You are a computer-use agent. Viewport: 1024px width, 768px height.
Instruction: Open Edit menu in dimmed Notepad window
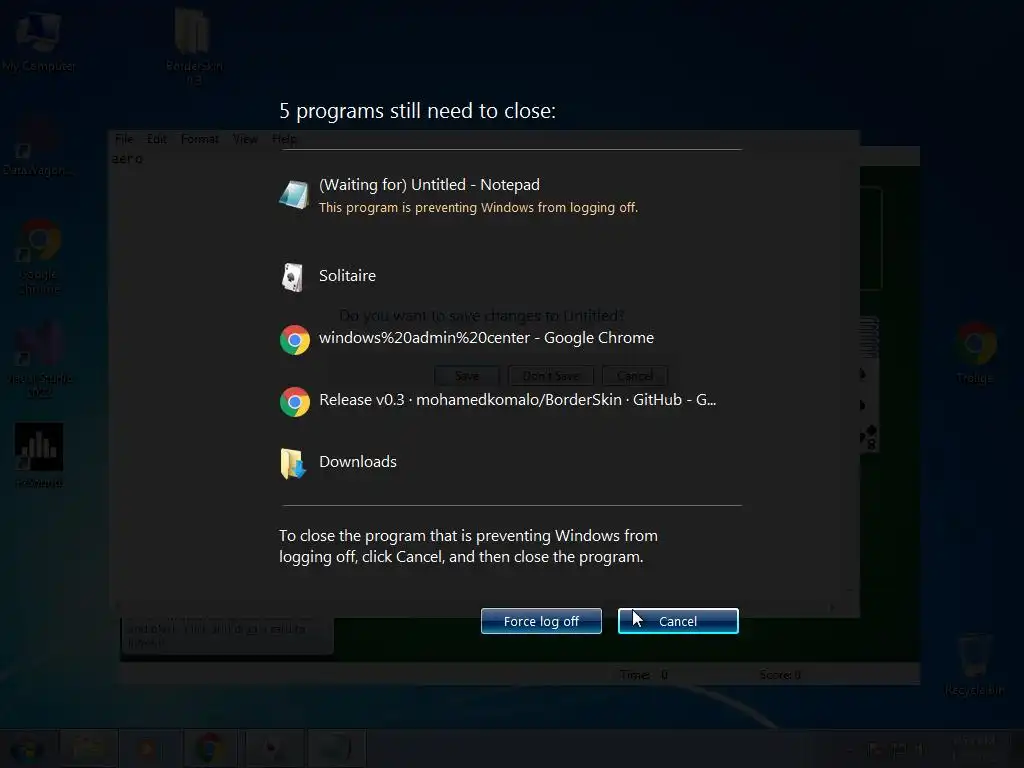click(156, 139)
